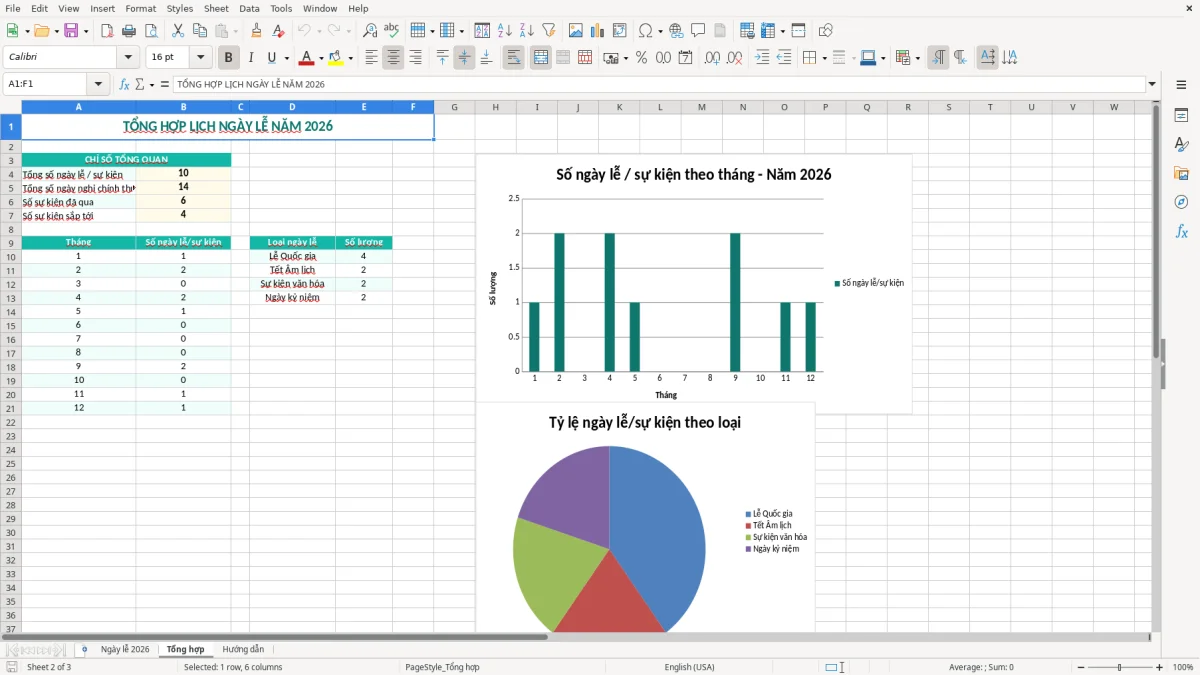Click the English (USA) language status
Image resolution: width=1200 pixels, height=675 pixels.
coord(690,667)
